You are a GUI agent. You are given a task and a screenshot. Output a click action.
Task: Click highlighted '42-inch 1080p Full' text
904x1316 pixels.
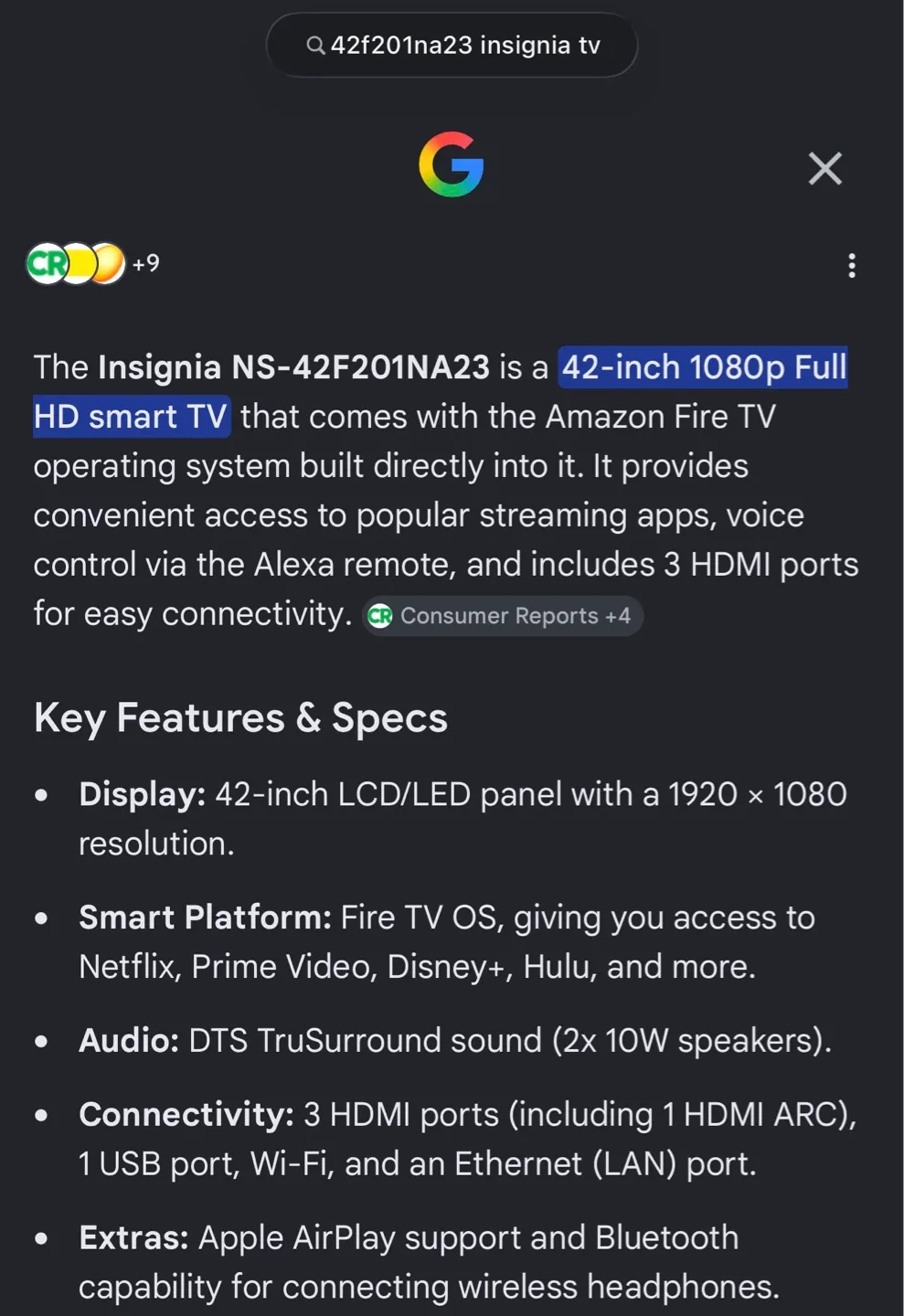[704, 367]
